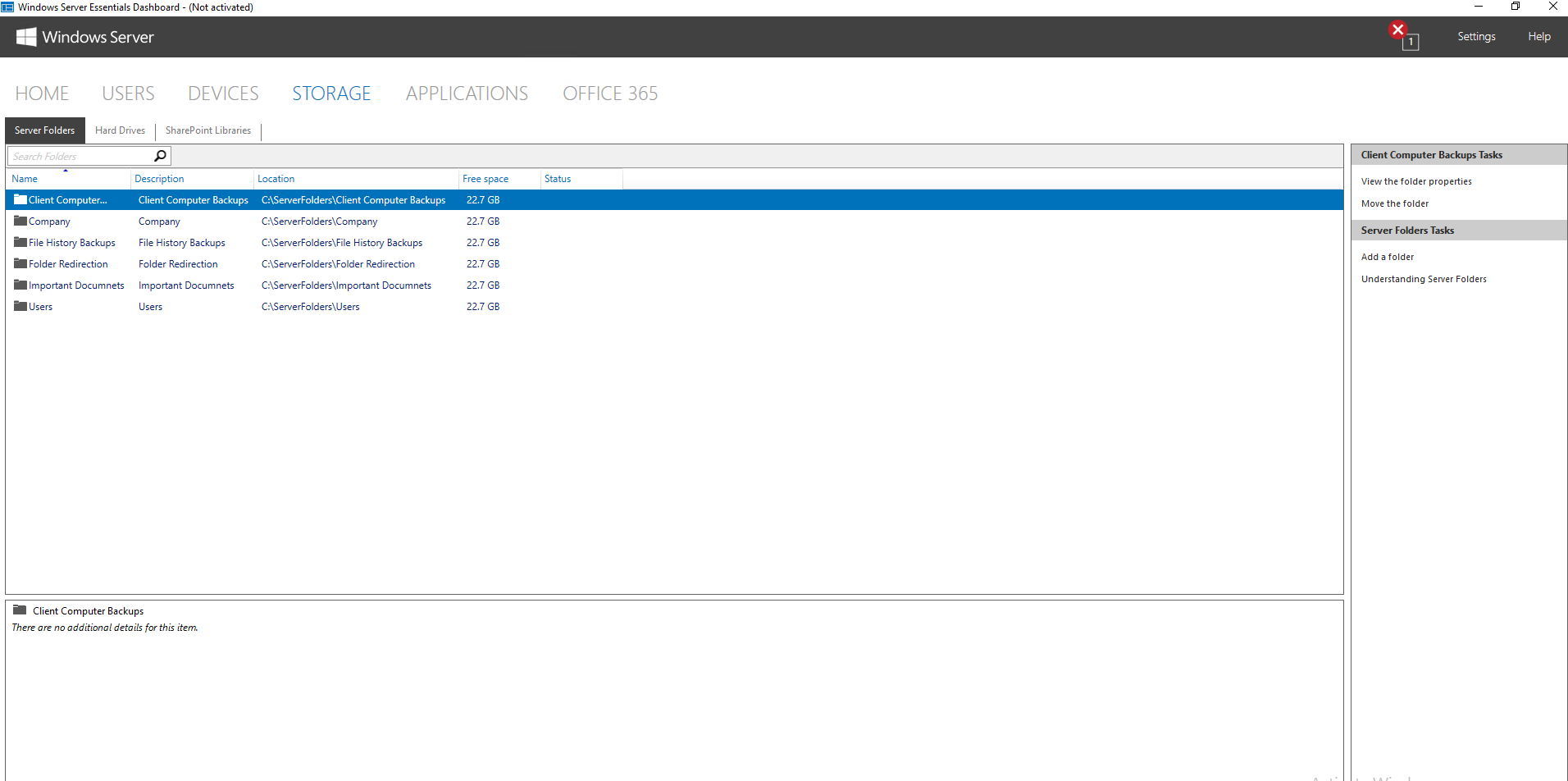
Task: Open the USERS section
Action: coord(128,94)
